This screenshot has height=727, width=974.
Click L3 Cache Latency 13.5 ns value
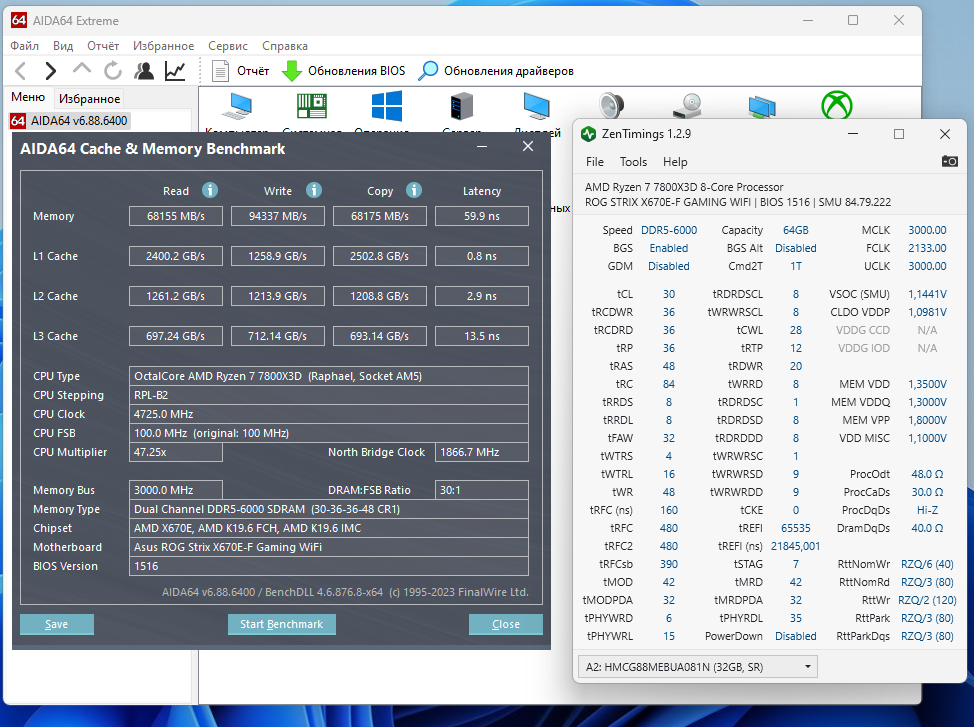pos(482,336)
